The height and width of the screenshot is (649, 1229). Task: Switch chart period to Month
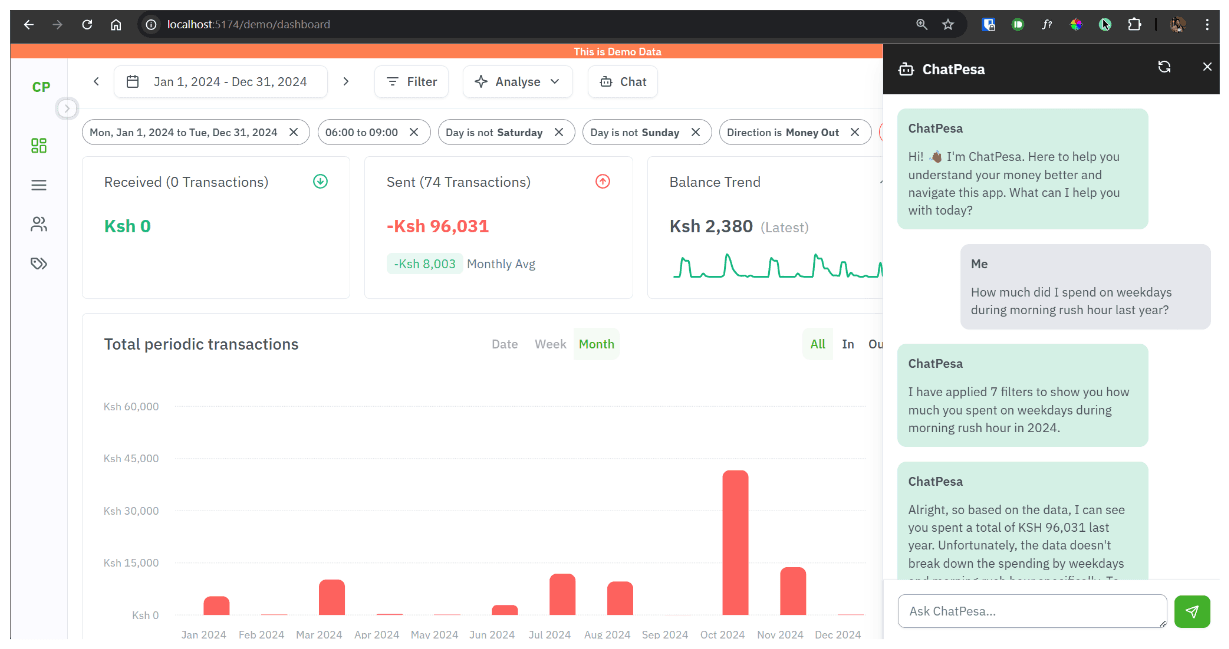(597, 344)
